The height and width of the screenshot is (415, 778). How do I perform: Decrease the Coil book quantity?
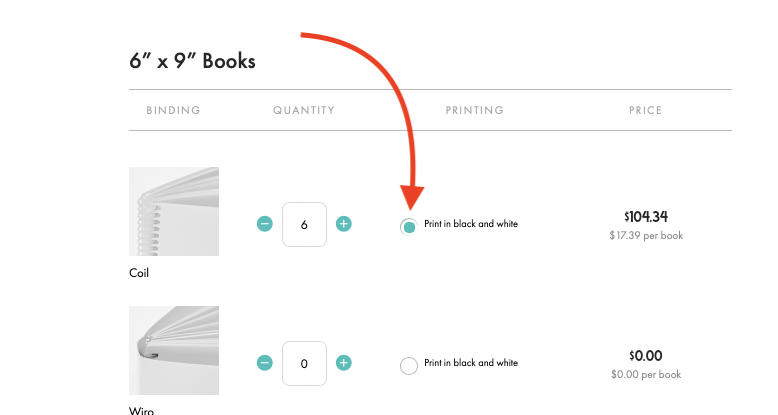click(x=265, y=224)
